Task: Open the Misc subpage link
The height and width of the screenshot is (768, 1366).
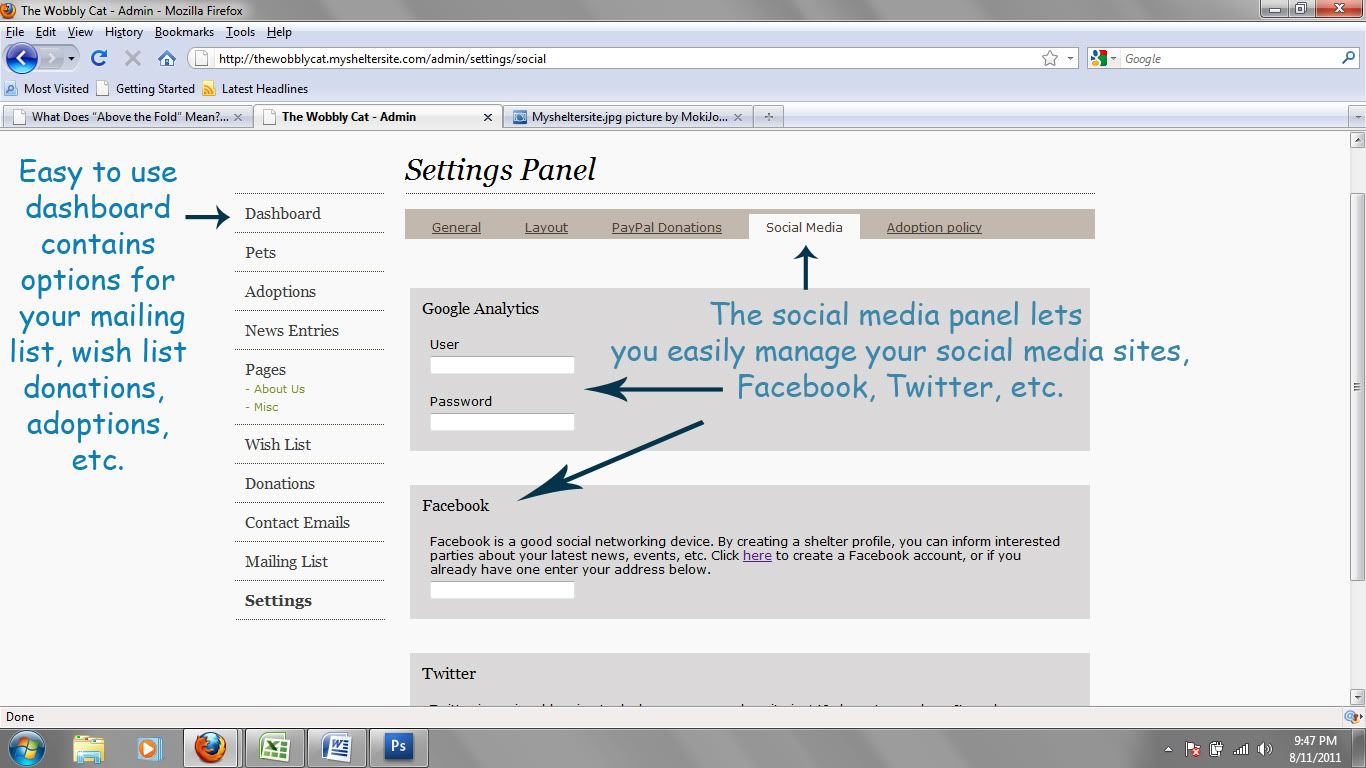Action: coord(266,407)
